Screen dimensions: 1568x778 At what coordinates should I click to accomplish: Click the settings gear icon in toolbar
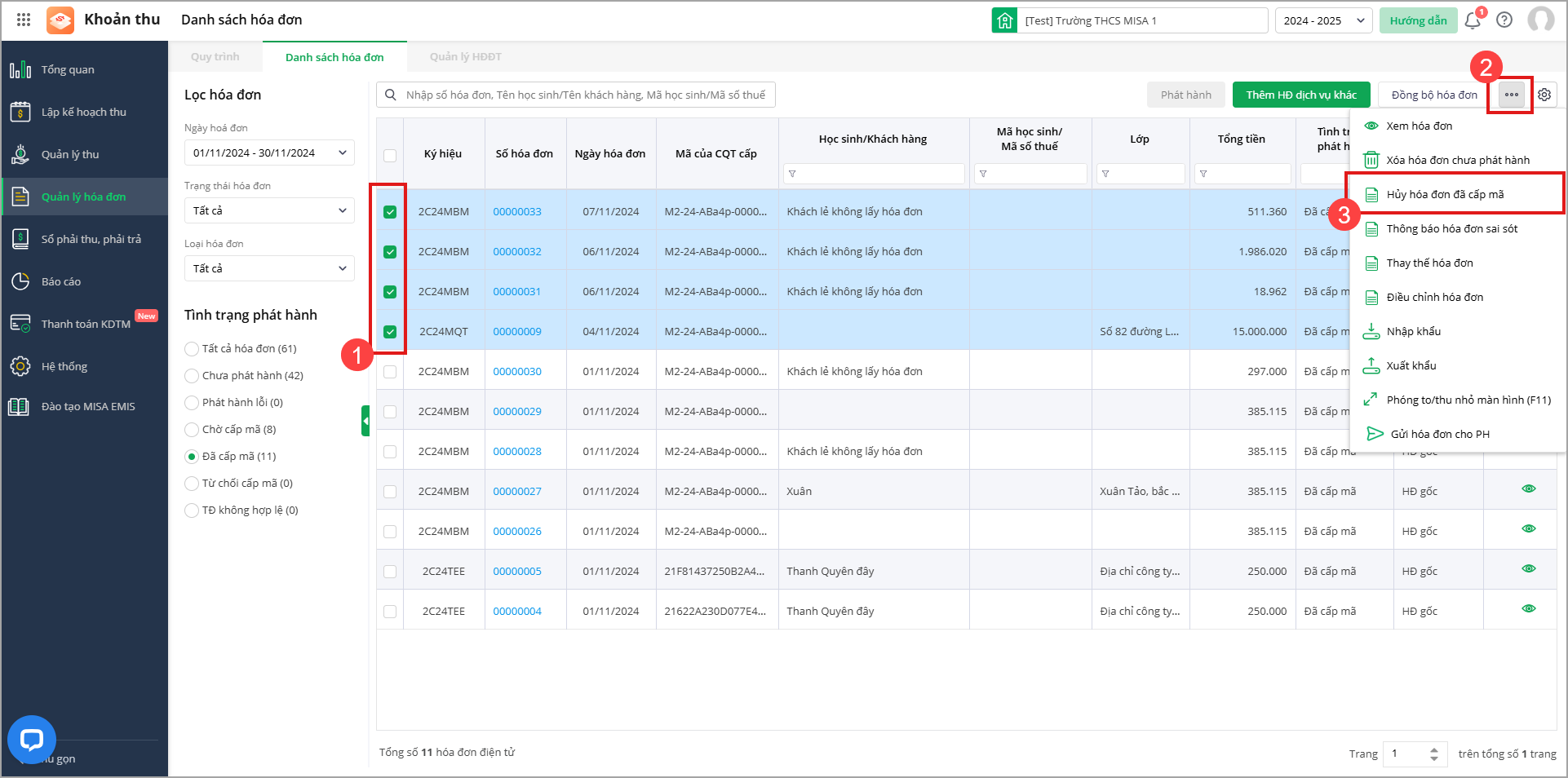point(1544,95)
